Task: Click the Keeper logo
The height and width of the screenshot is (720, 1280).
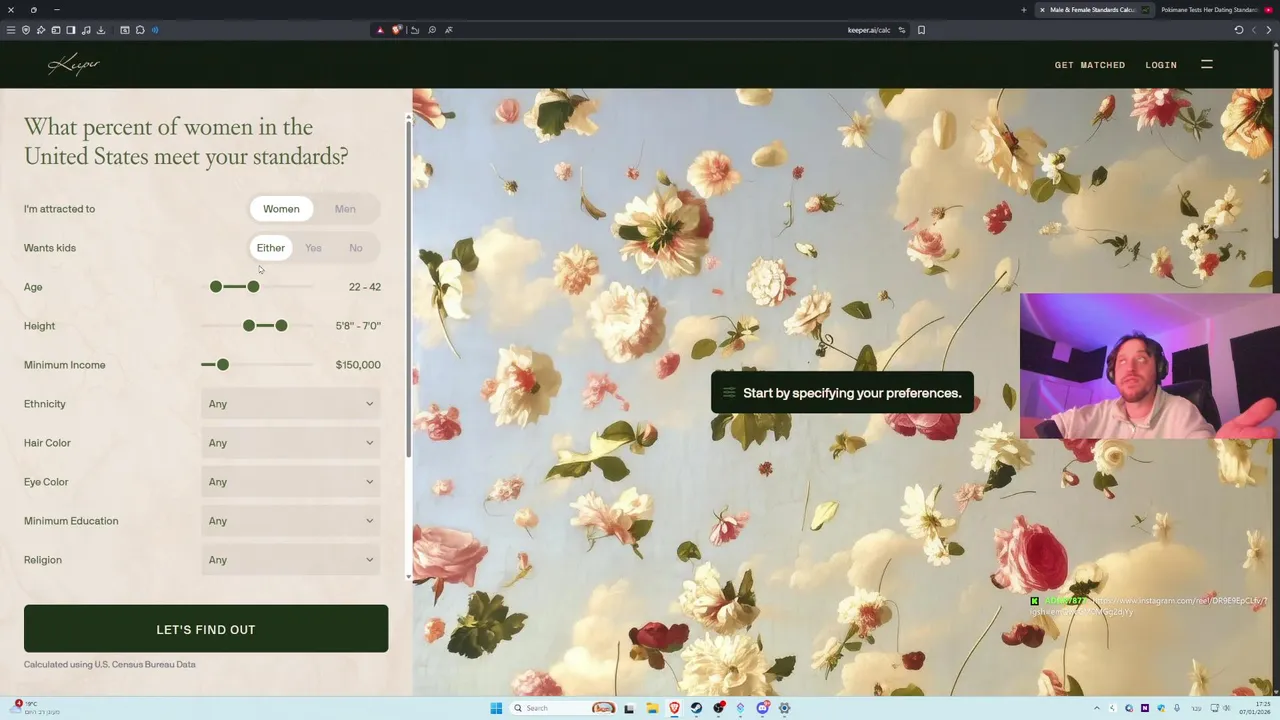Action: pos(74,65)
